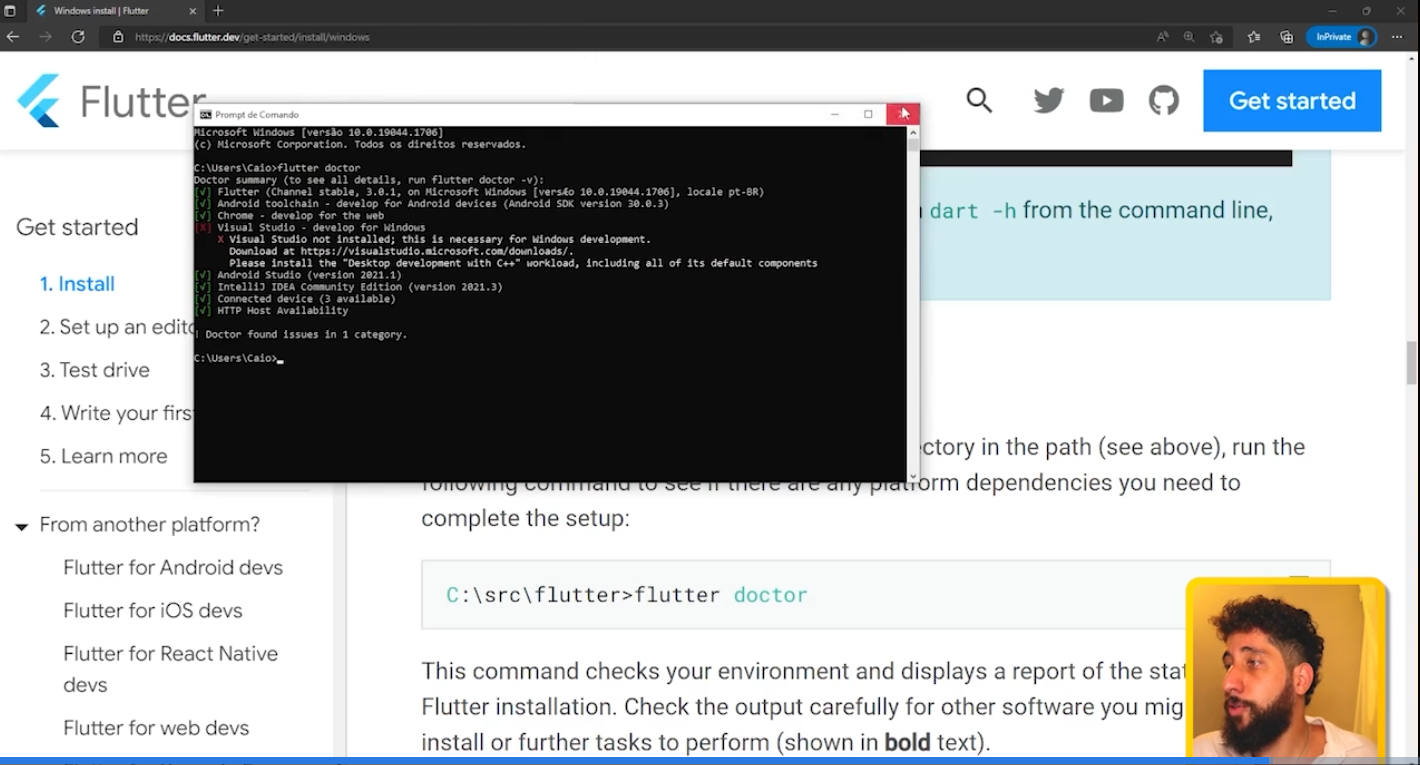This screenshot has width=1420, height=765.
Task: Open Flutter for web devs
Action: pos(156,728)
